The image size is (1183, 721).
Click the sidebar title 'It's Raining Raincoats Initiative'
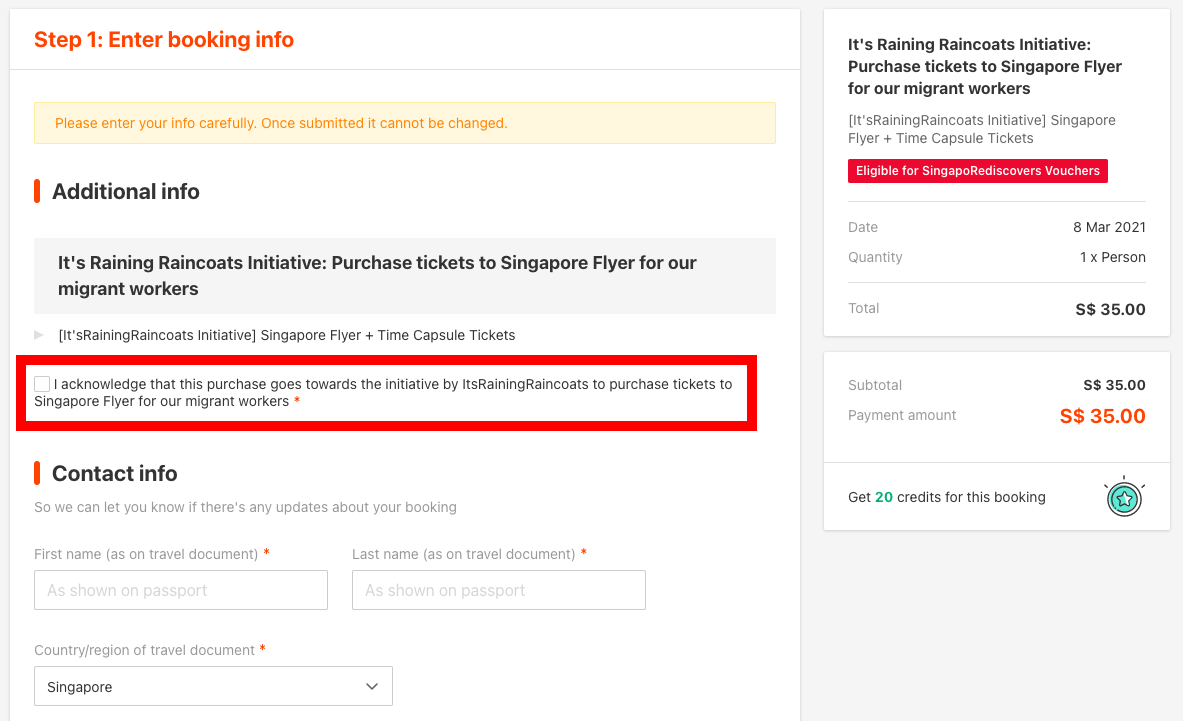985,66
